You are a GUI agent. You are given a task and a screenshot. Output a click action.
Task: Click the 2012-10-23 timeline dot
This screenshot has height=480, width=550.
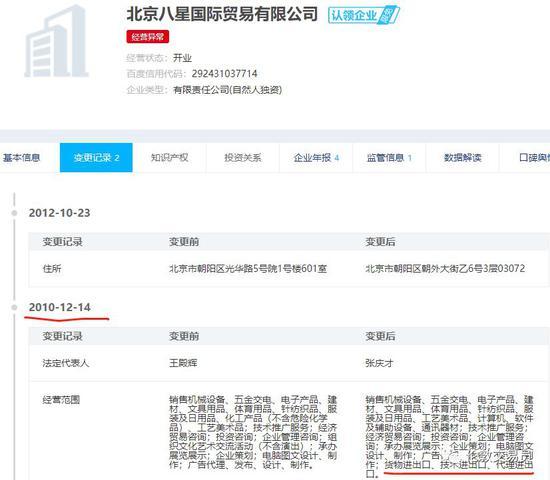point(14,213)
